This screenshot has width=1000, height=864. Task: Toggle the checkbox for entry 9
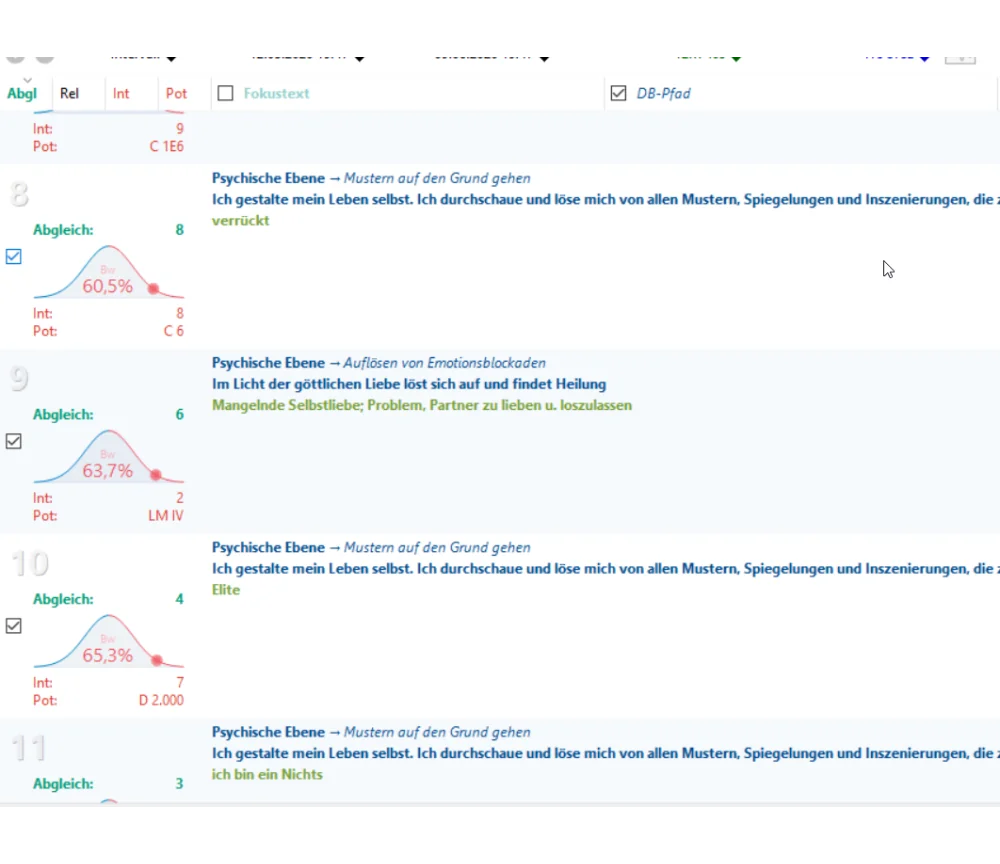click(14, 441)
